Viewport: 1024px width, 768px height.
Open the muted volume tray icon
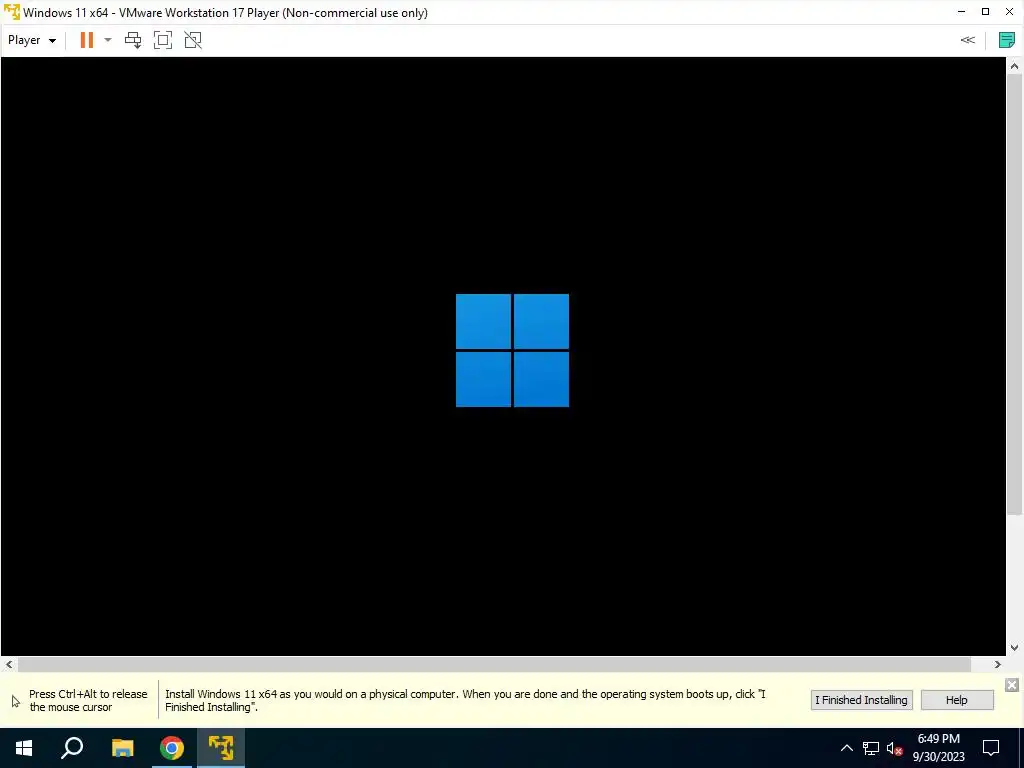(x=894, y=748)
